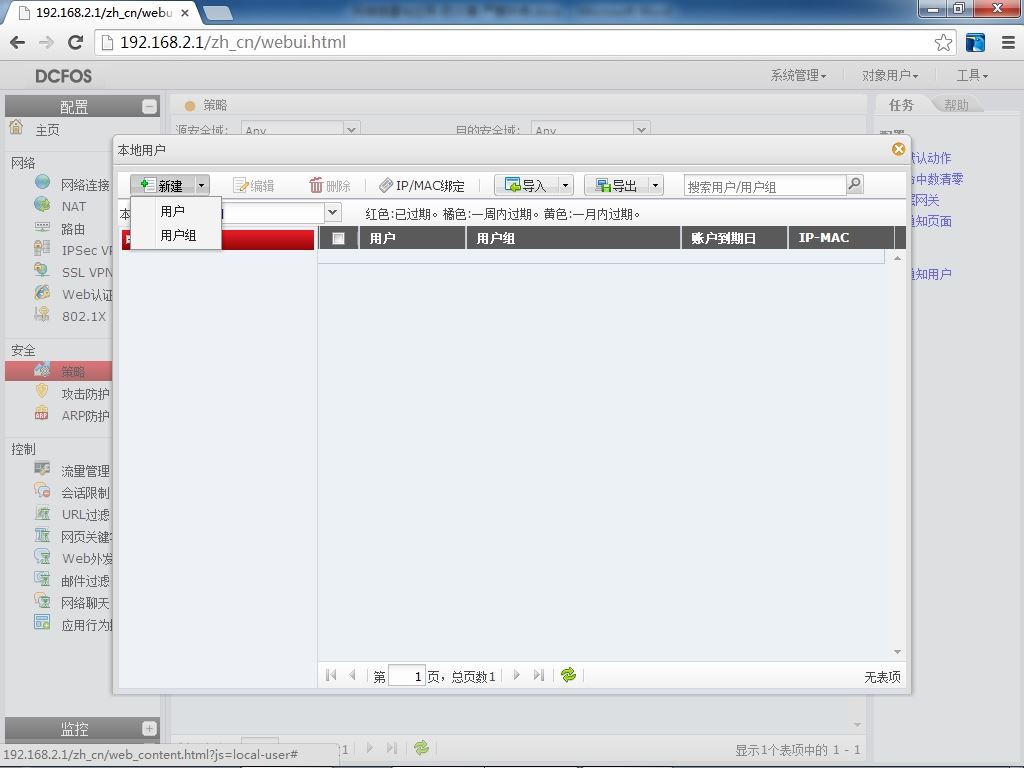Click the browser reload button
Image resolution: width=1024 pixels, height=768 pixels.
coord(76,42)
